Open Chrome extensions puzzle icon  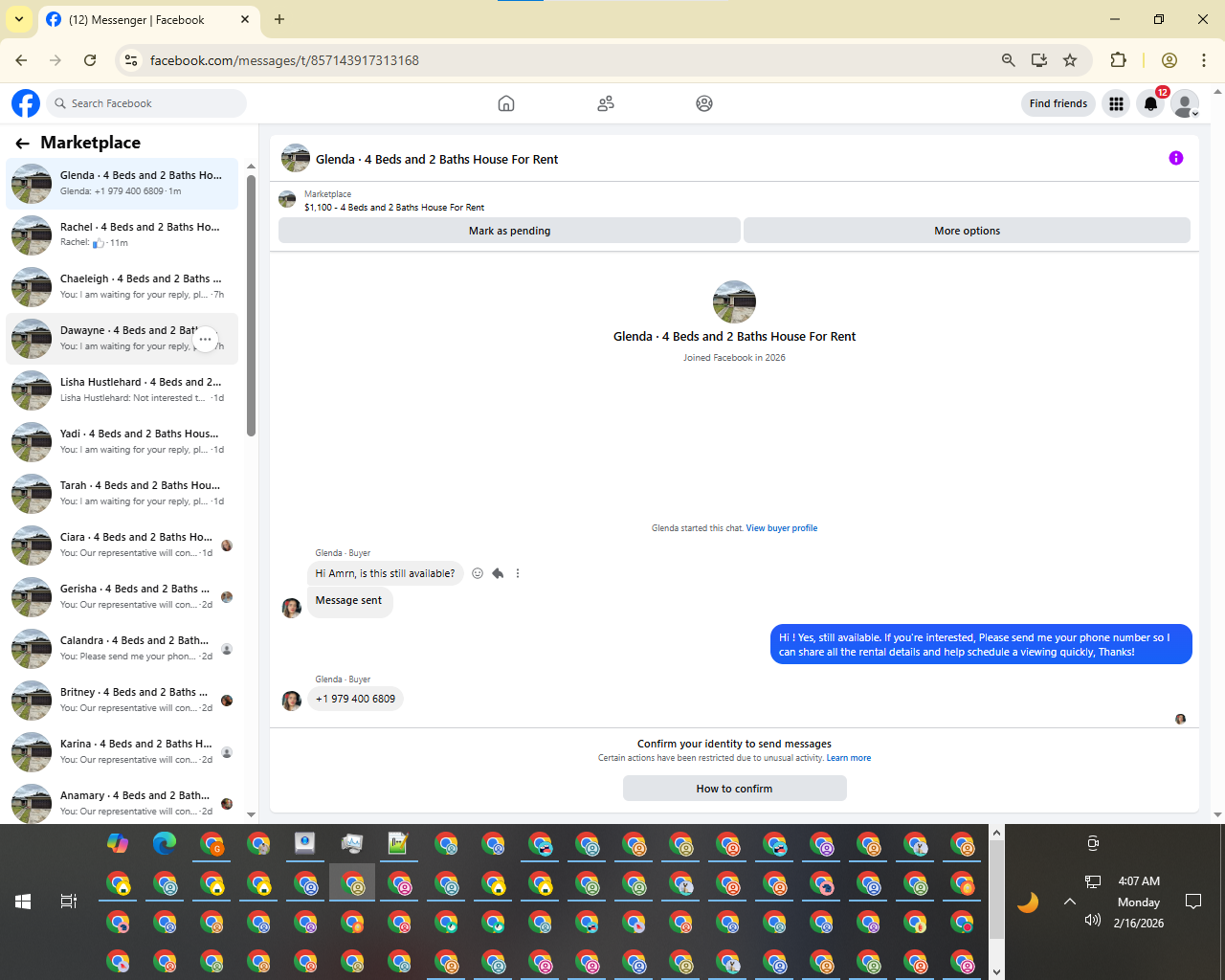coord(1118,60)
